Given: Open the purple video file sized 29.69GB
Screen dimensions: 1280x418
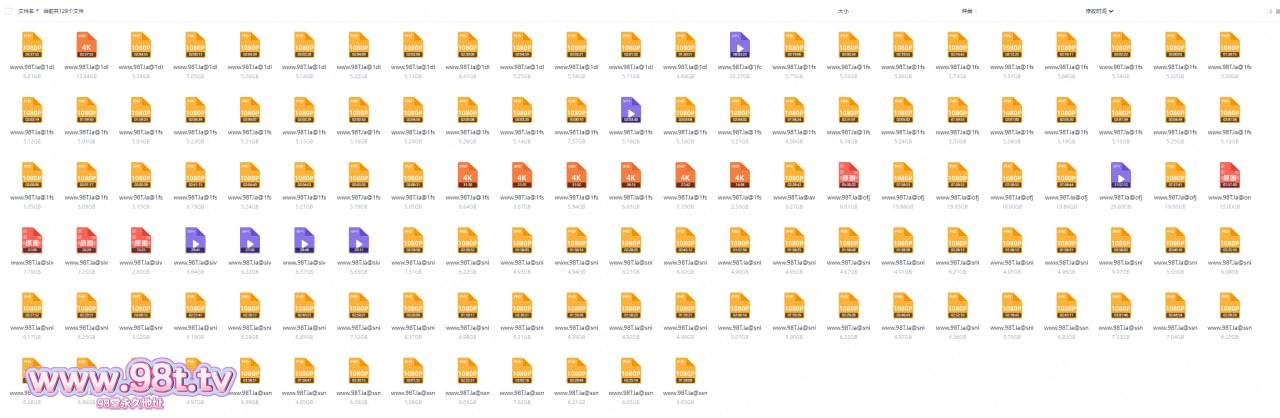Looking at the screenshot, I should (1119, 176).
